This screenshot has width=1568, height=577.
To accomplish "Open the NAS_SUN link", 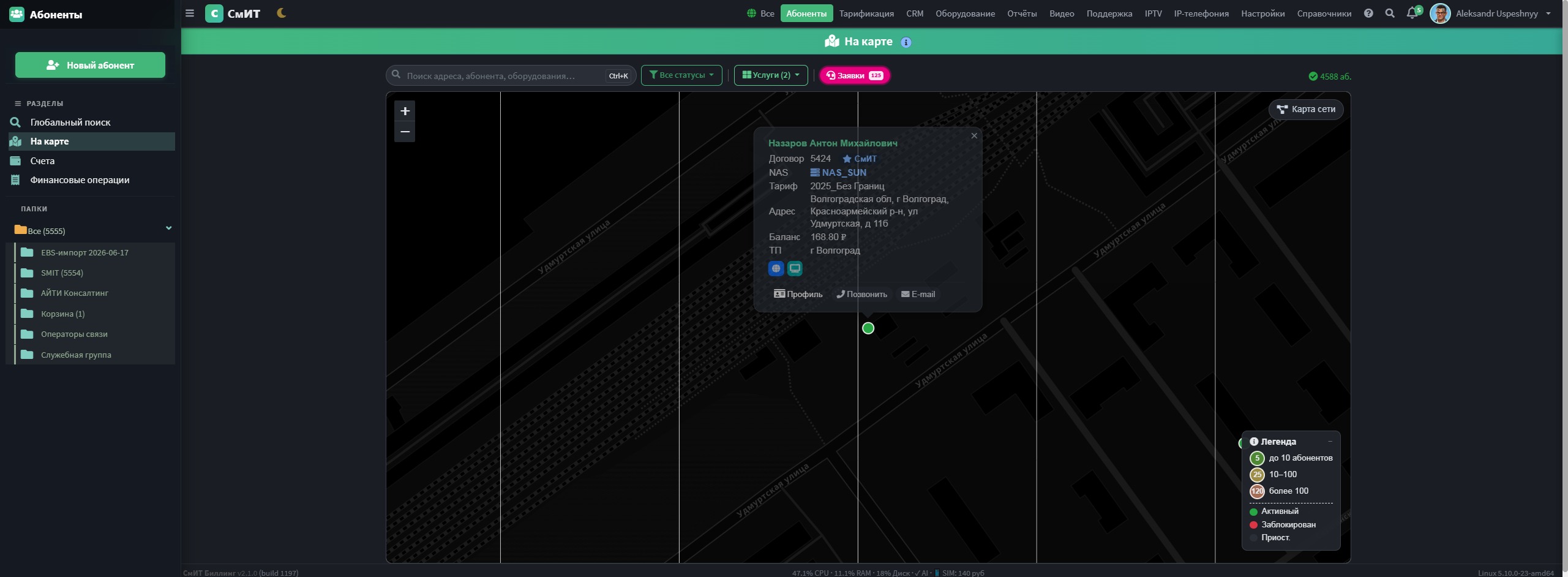I will point(838,173).
